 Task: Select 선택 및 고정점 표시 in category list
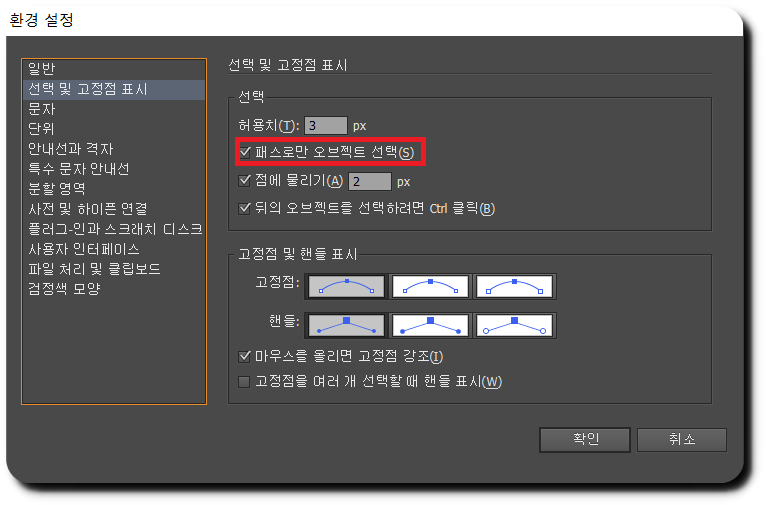[114, 89]
